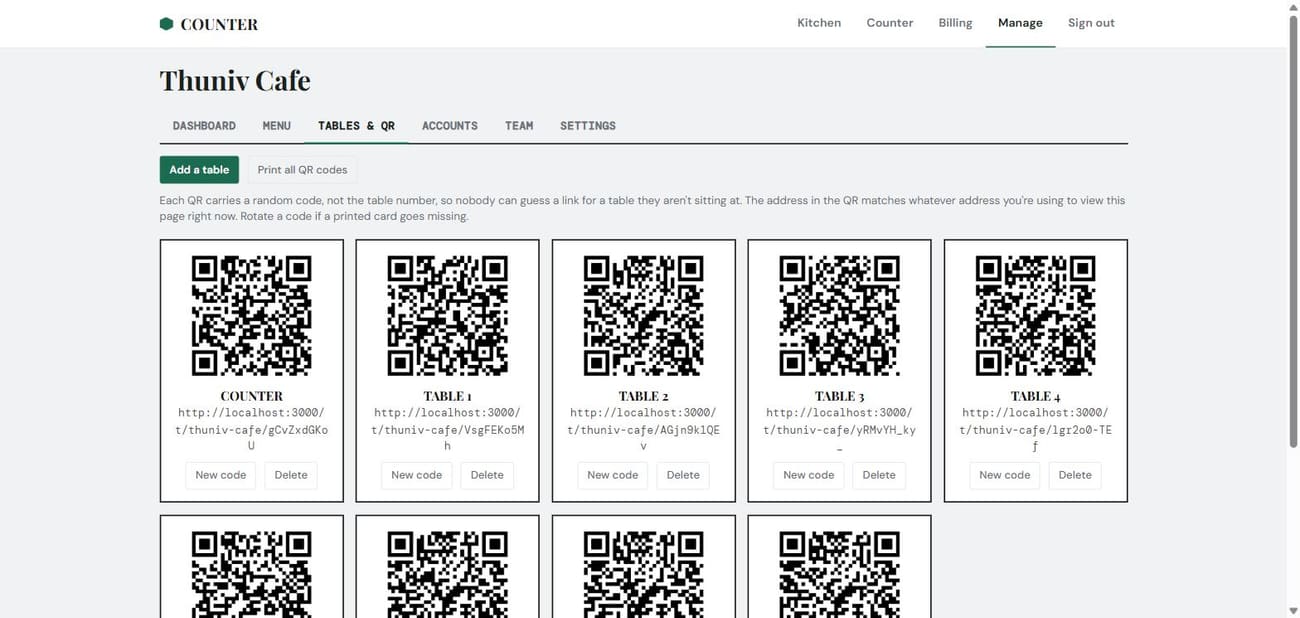
Task: Open the Billing page link
Action: click(x=955, y=23)
